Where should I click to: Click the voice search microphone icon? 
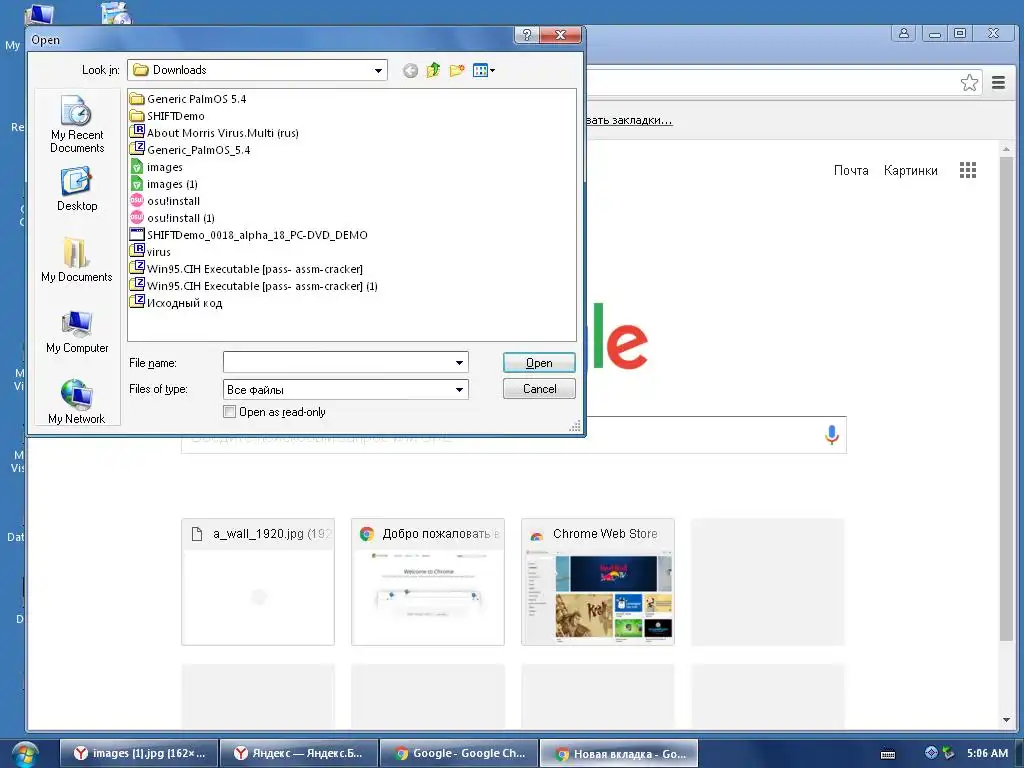pos(831,435)
